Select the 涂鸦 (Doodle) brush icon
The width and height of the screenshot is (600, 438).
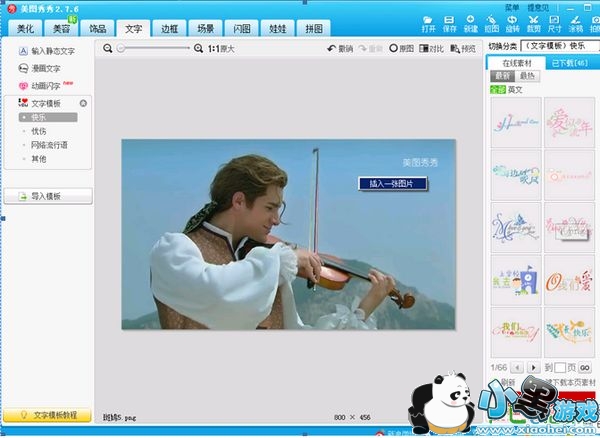576,24
